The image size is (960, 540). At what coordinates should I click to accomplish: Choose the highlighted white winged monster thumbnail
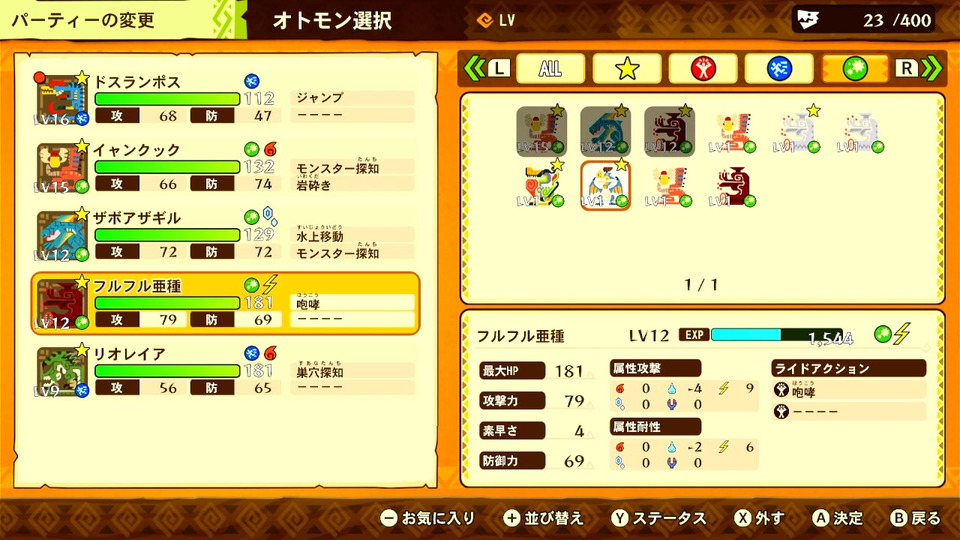tap(606, 186)
